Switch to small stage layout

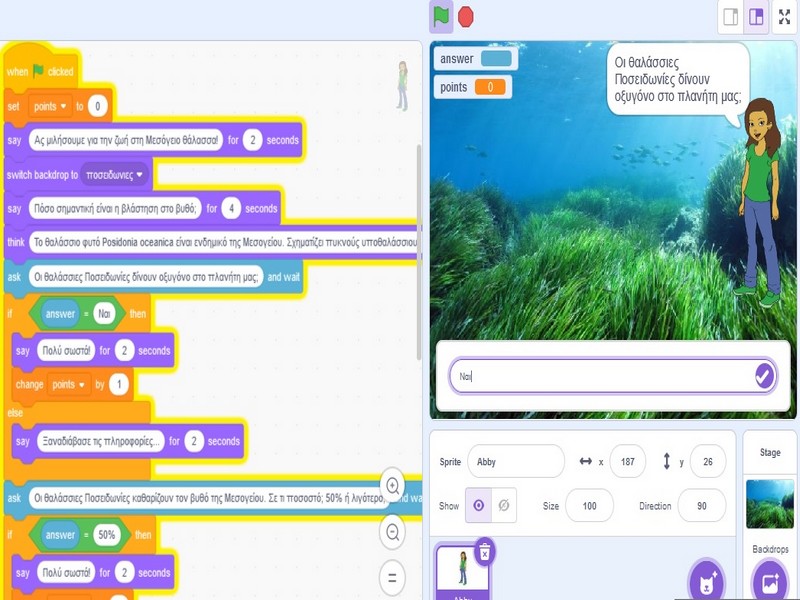[x=731, y=17]
